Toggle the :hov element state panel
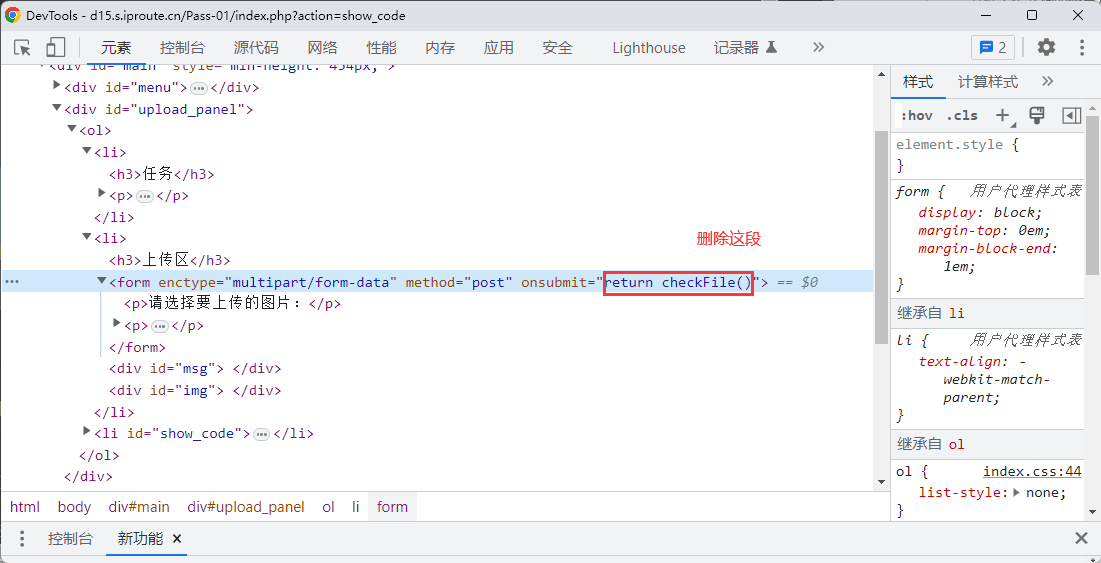The width and height of the screenshot is (1101, 563). point(916,115)
